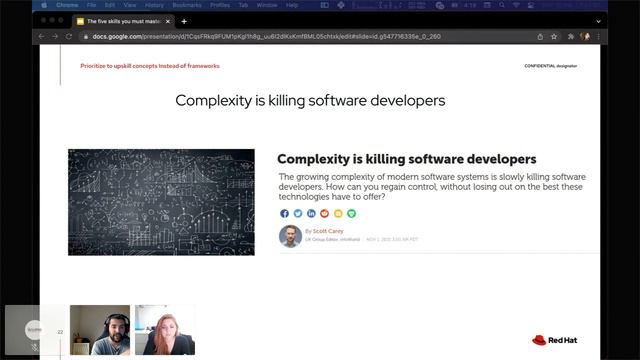Screen dimensions: 640x360
Task: Open the History menu
Action: [x=154, y=5]
